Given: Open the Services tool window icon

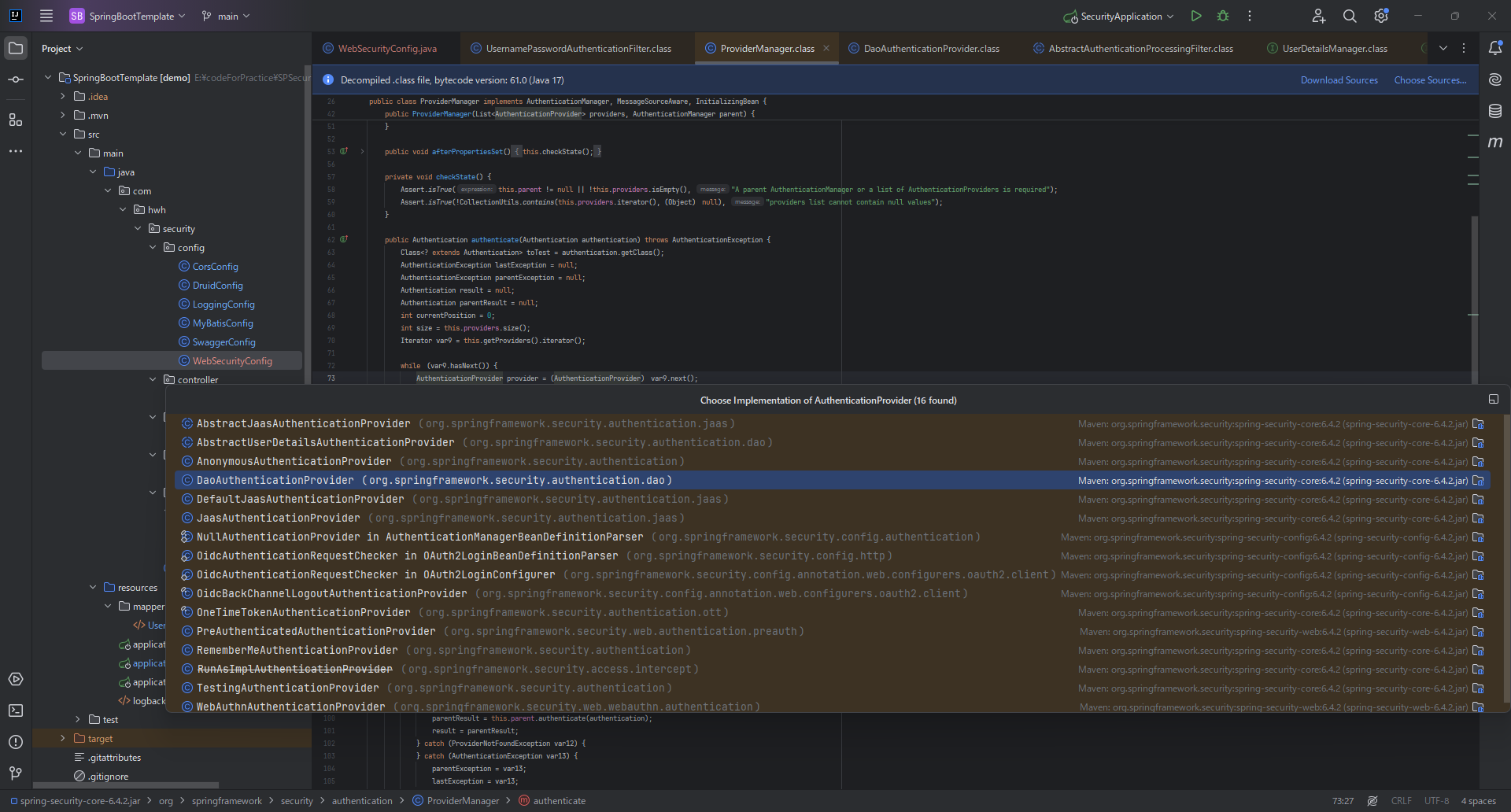Looking at the screenshot, I should tap(16, 679).
